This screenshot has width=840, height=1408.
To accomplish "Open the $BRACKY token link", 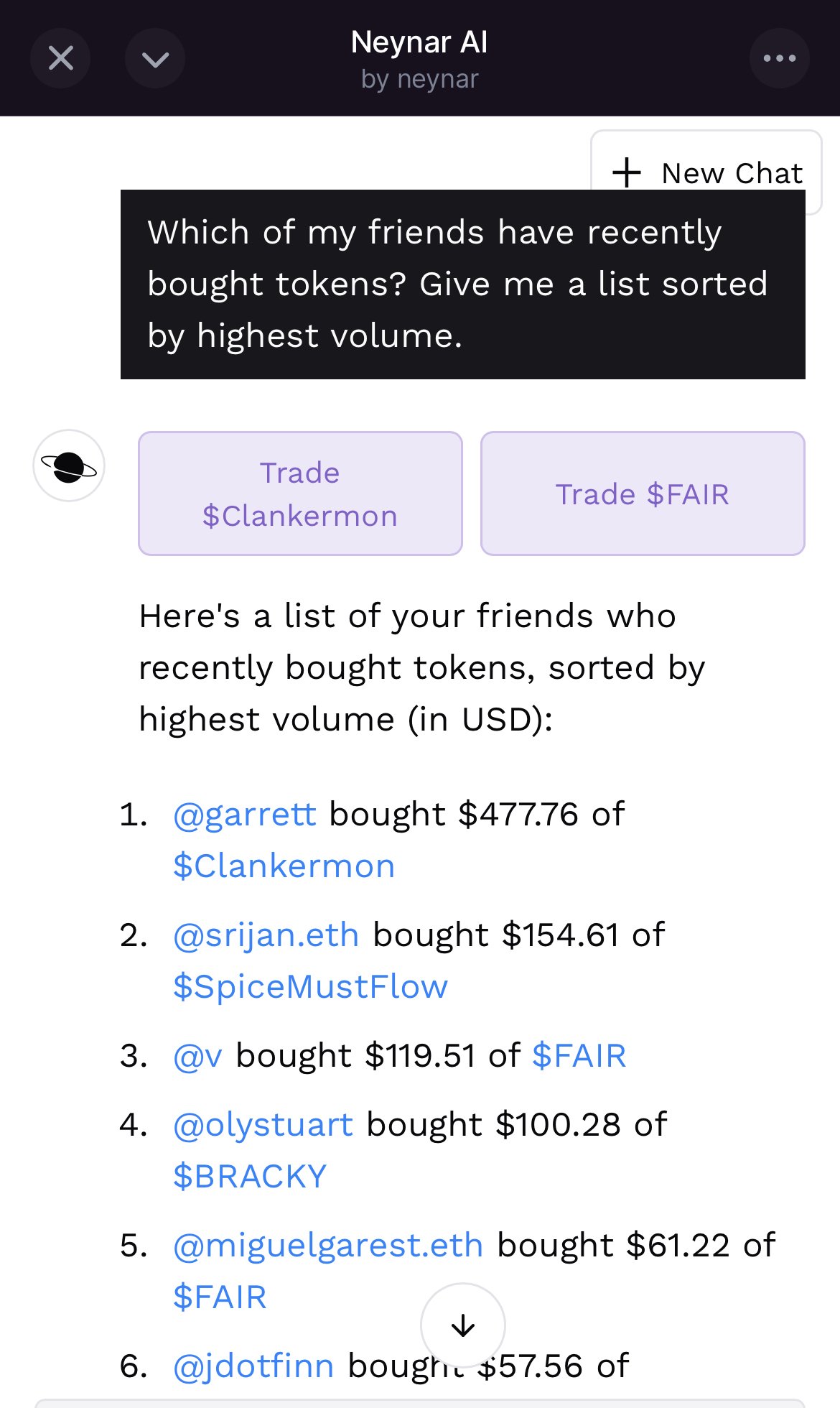I will (250, 1177).
